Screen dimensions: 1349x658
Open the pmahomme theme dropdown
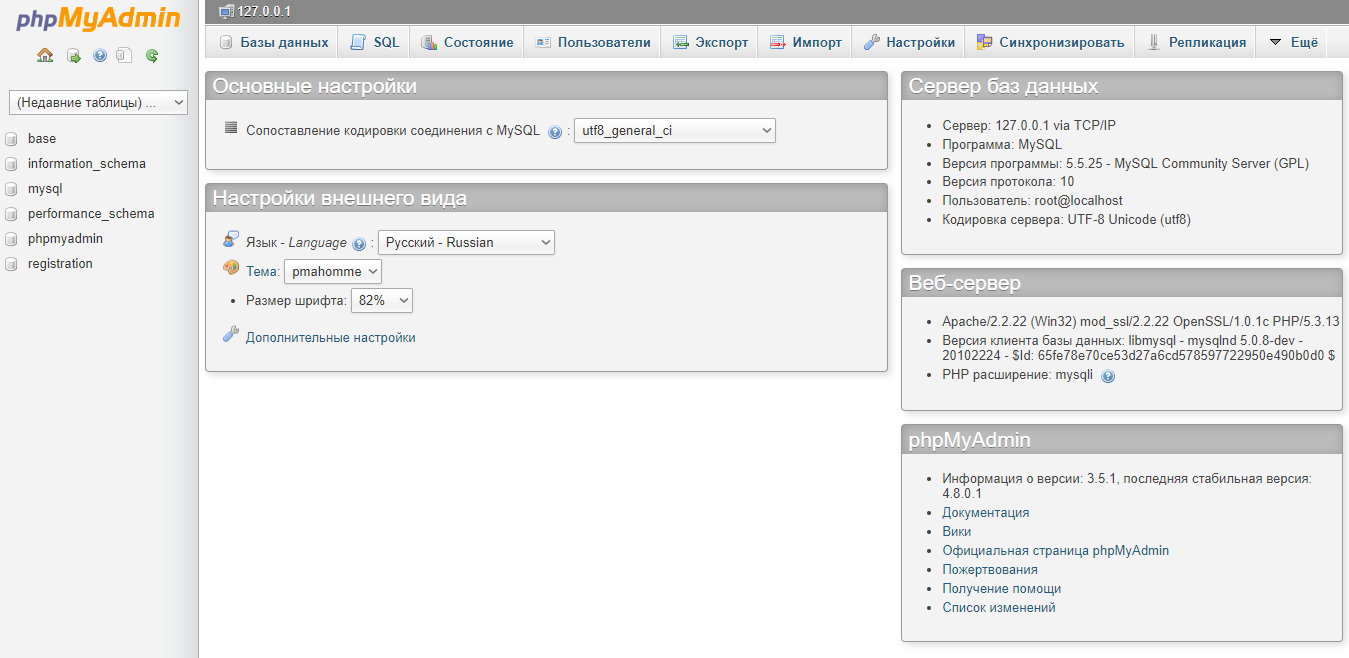pos(333,272)
